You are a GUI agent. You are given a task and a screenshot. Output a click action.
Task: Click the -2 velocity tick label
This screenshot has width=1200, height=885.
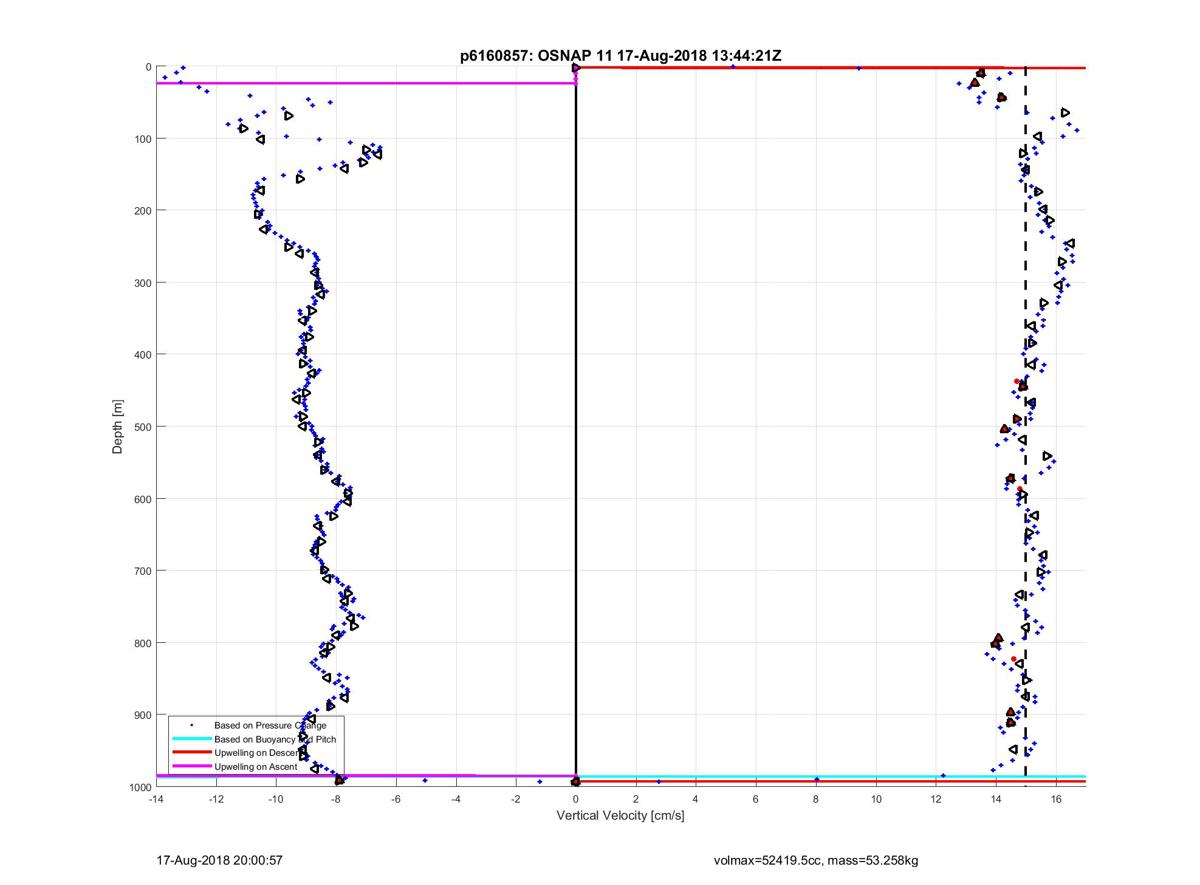click(x=515, y=799)
